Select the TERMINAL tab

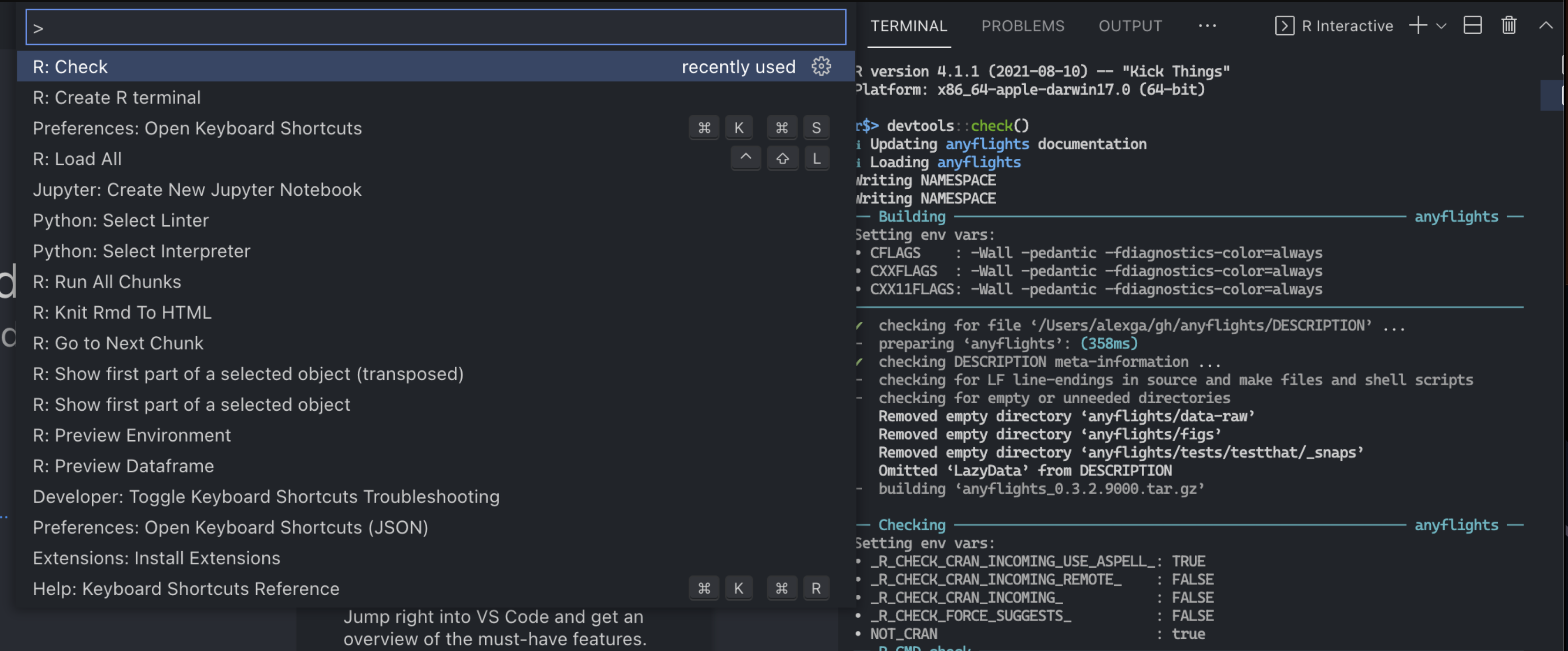[x=908, y=26]
